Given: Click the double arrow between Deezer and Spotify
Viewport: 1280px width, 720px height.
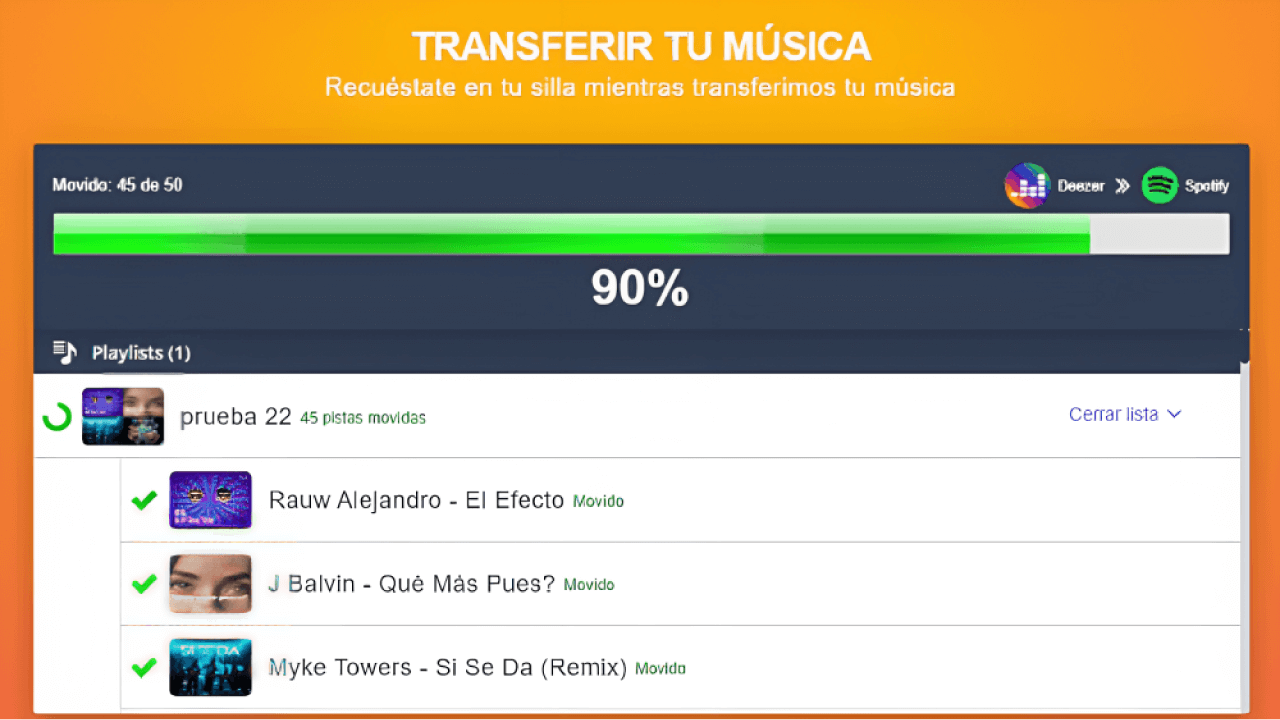Looking at the screenshot, I should coord(1122,186).
